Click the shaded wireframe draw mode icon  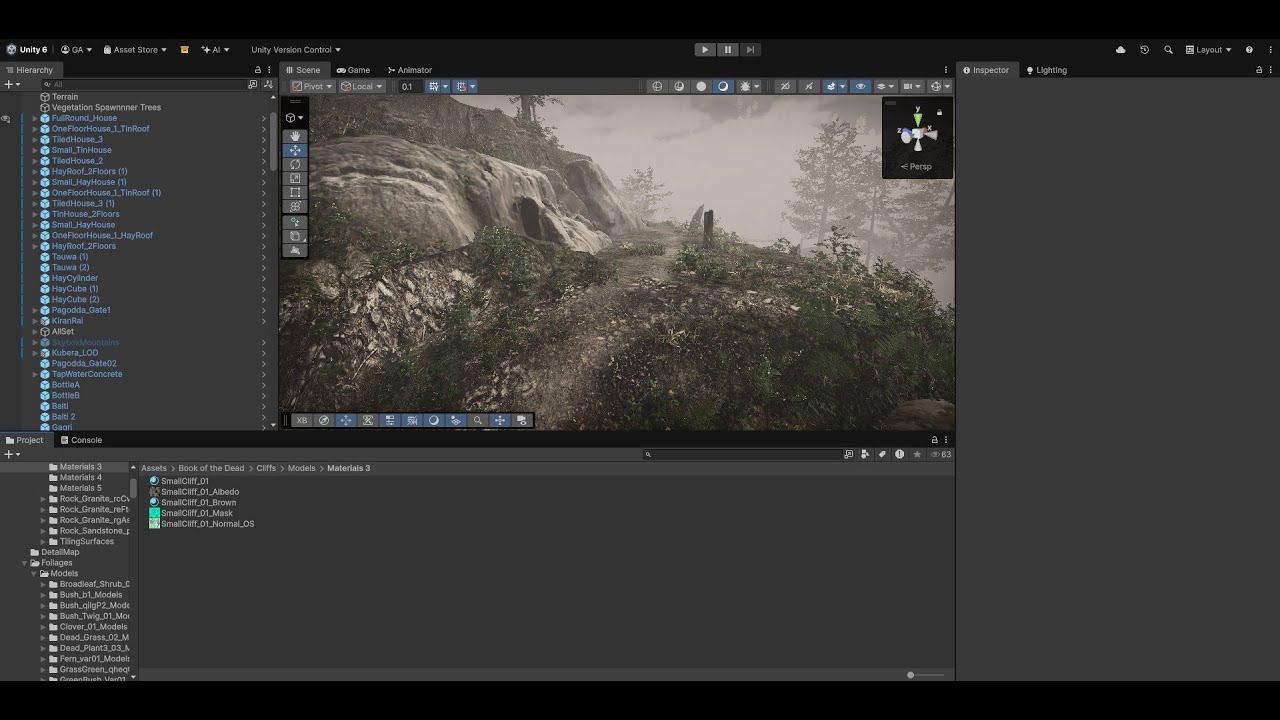pyautogui.click(x=679, y=86)
